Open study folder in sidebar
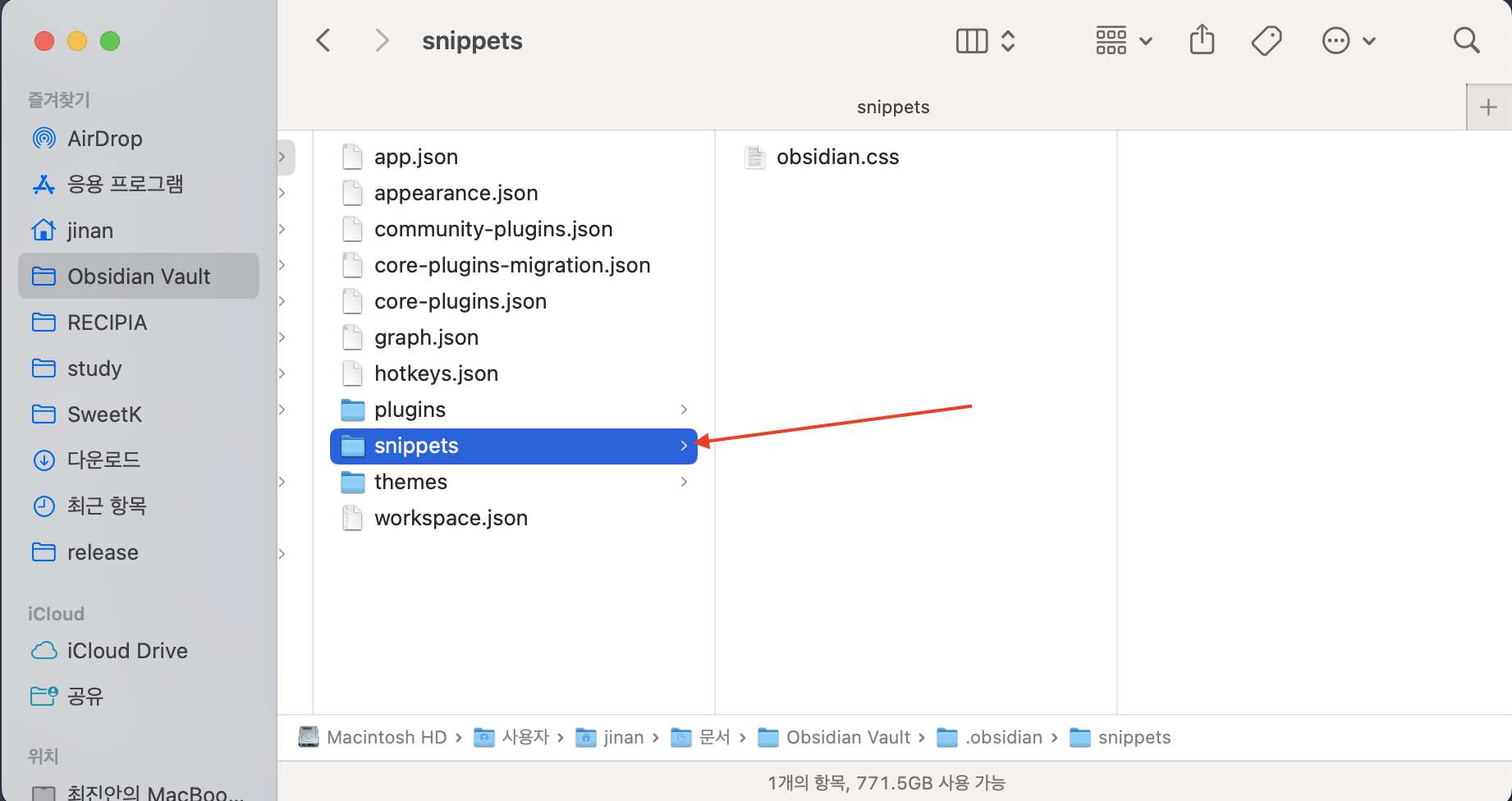This screenshot has width=1512, height=801. pyautogui.click(x=138, y=368)
